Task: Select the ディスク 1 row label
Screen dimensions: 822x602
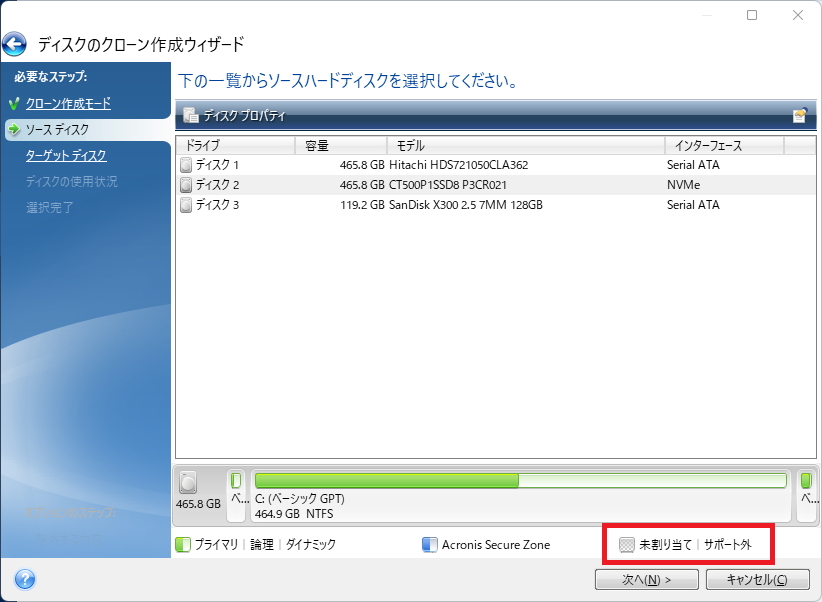Action: (218, 165)
